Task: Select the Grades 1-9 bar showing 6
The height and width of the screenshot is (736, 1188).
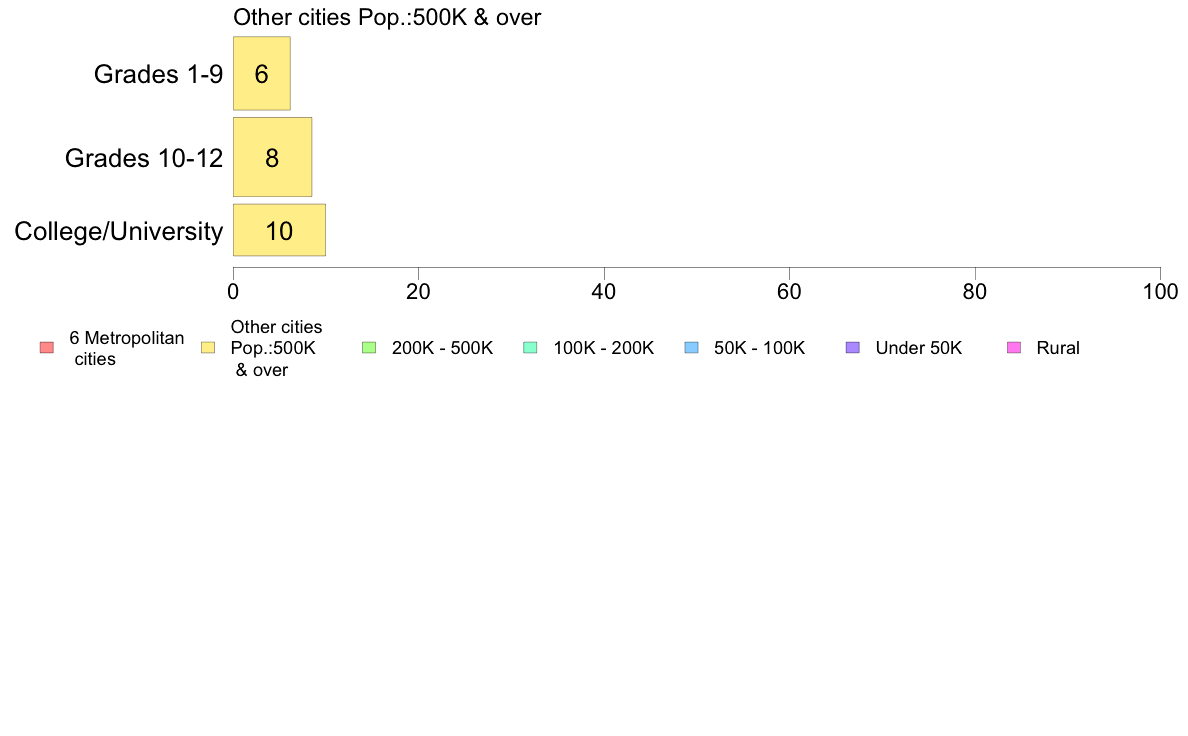Action: 261,74
